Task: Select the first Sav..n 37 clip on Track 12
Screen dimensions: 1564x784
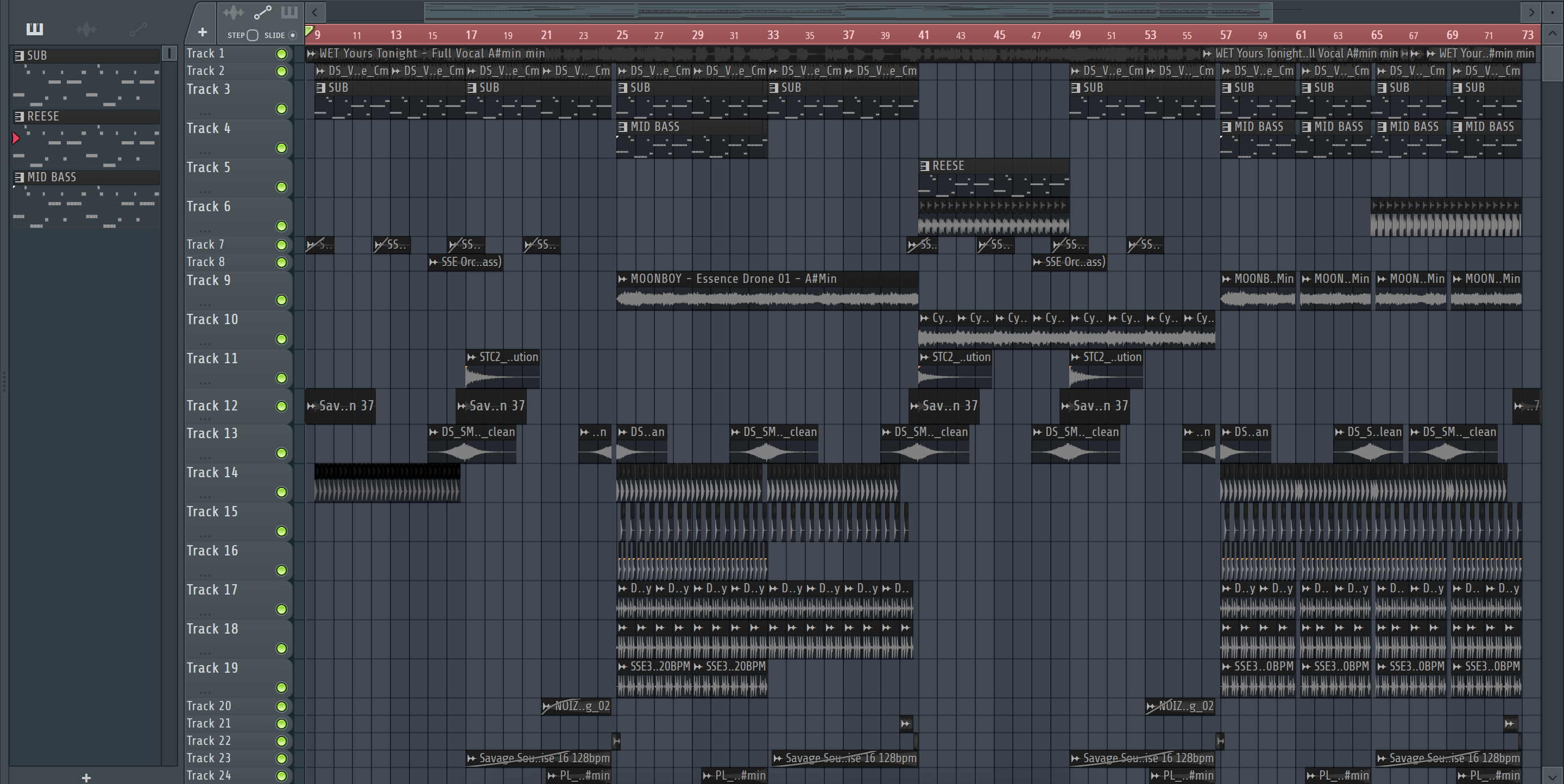Action: click(340, 406)
